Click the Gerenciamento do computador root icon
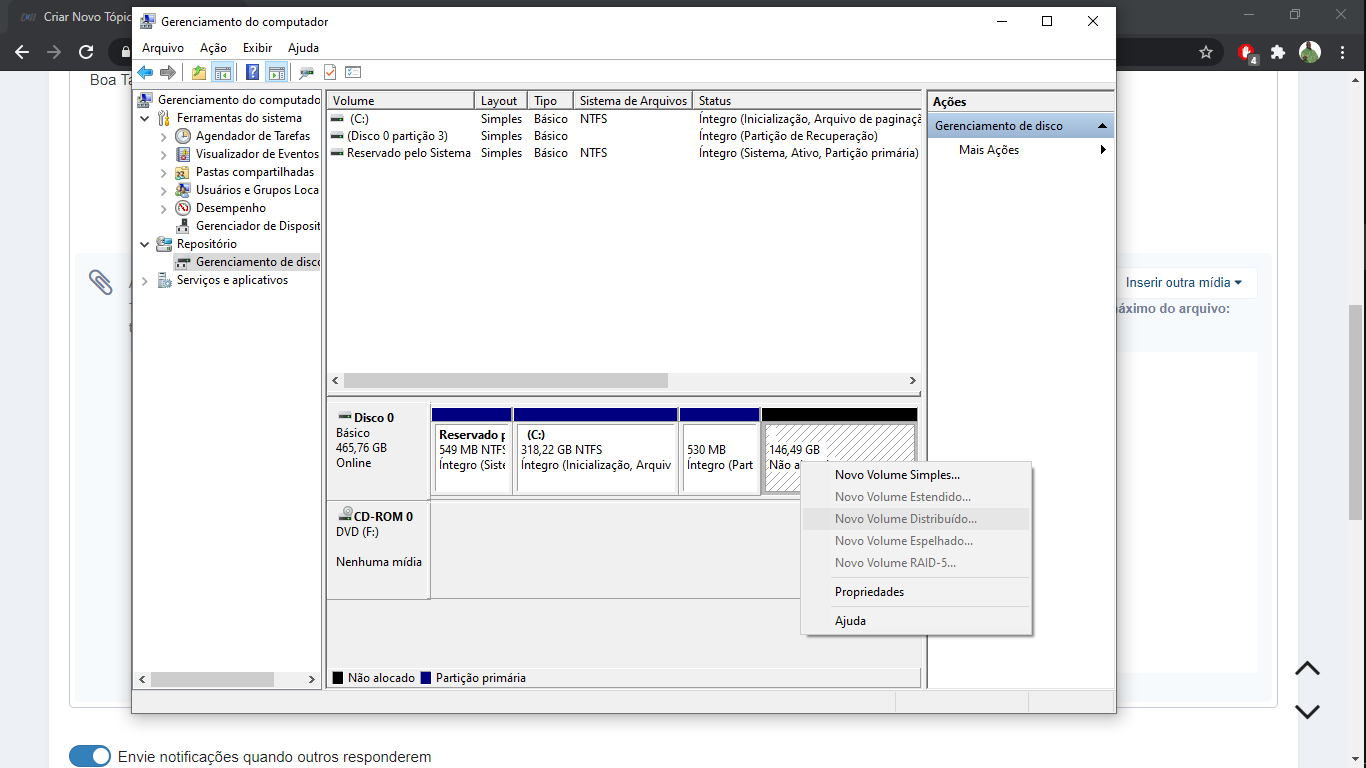The height and width of the screenshot is (768, 1366). [145, 100]
